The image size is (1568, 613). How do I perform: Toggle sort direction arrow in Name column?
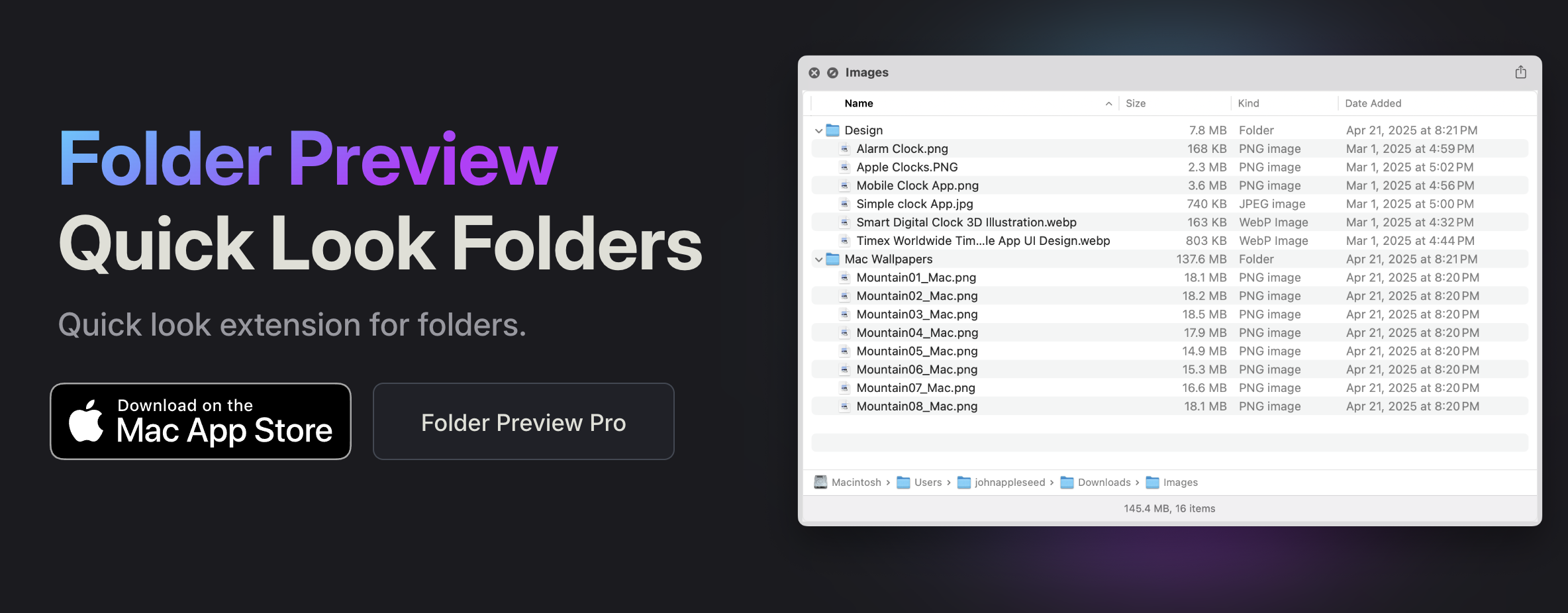pyautogui.click(x=1108, y=103)
